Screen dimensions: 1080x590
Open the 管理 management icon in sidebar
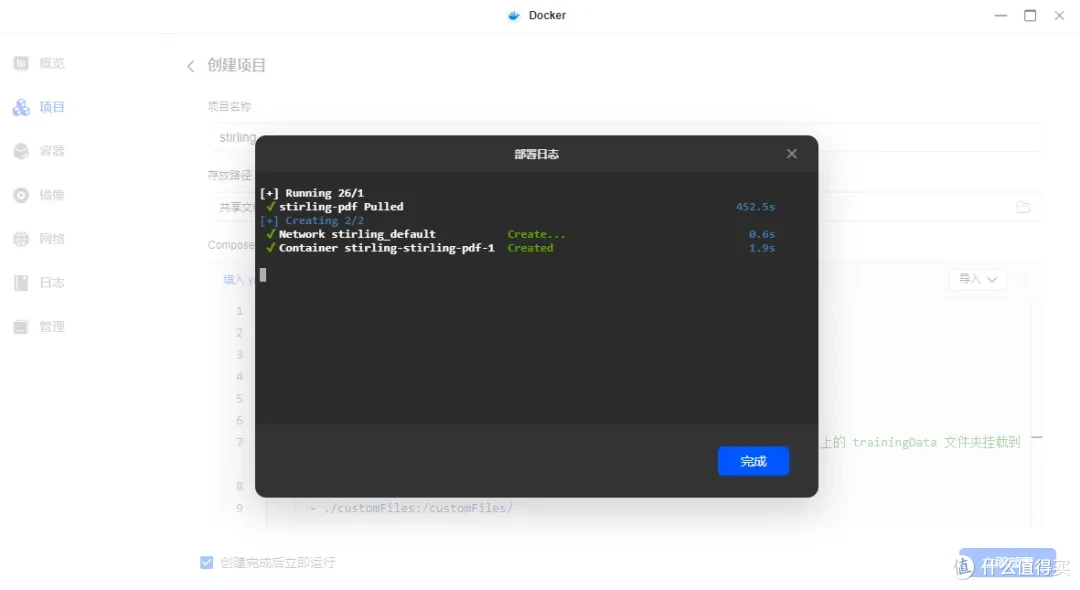pos(21,327)
